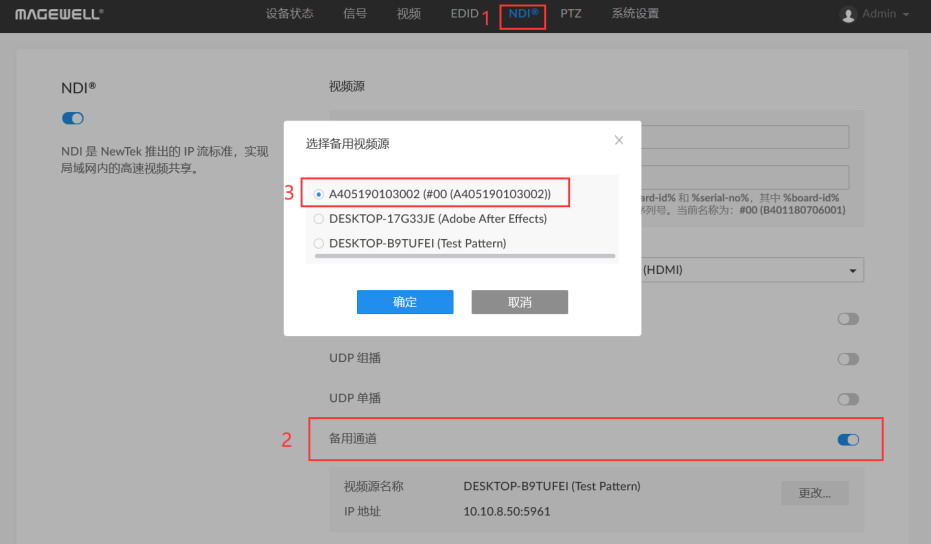Select A405190103002 source radio button
The width and height of the screenshot is (931, 544).
click(x=319, y=193)
